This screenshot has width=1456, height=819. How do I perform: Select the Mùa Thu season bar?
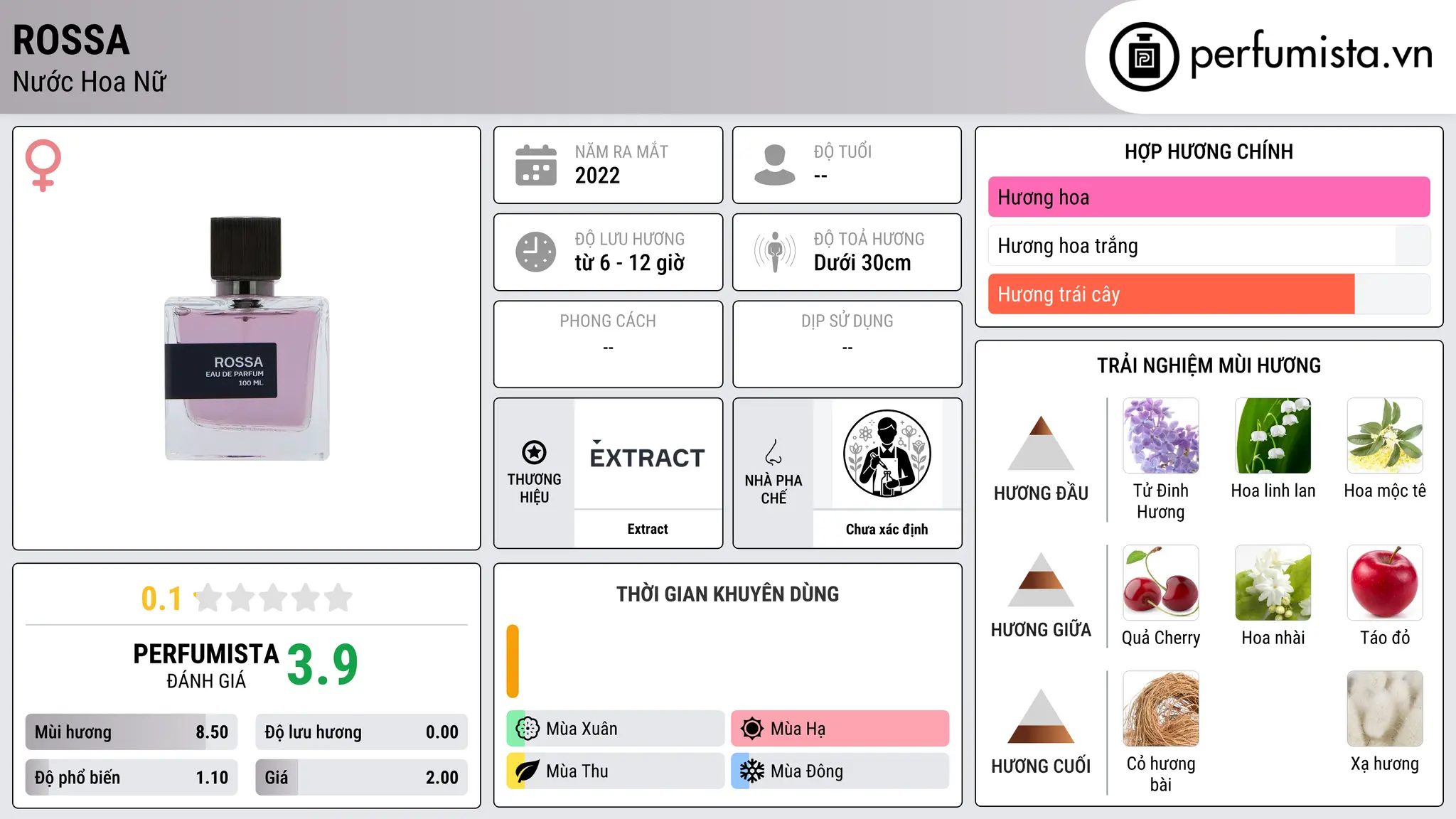tap(616, 771)
